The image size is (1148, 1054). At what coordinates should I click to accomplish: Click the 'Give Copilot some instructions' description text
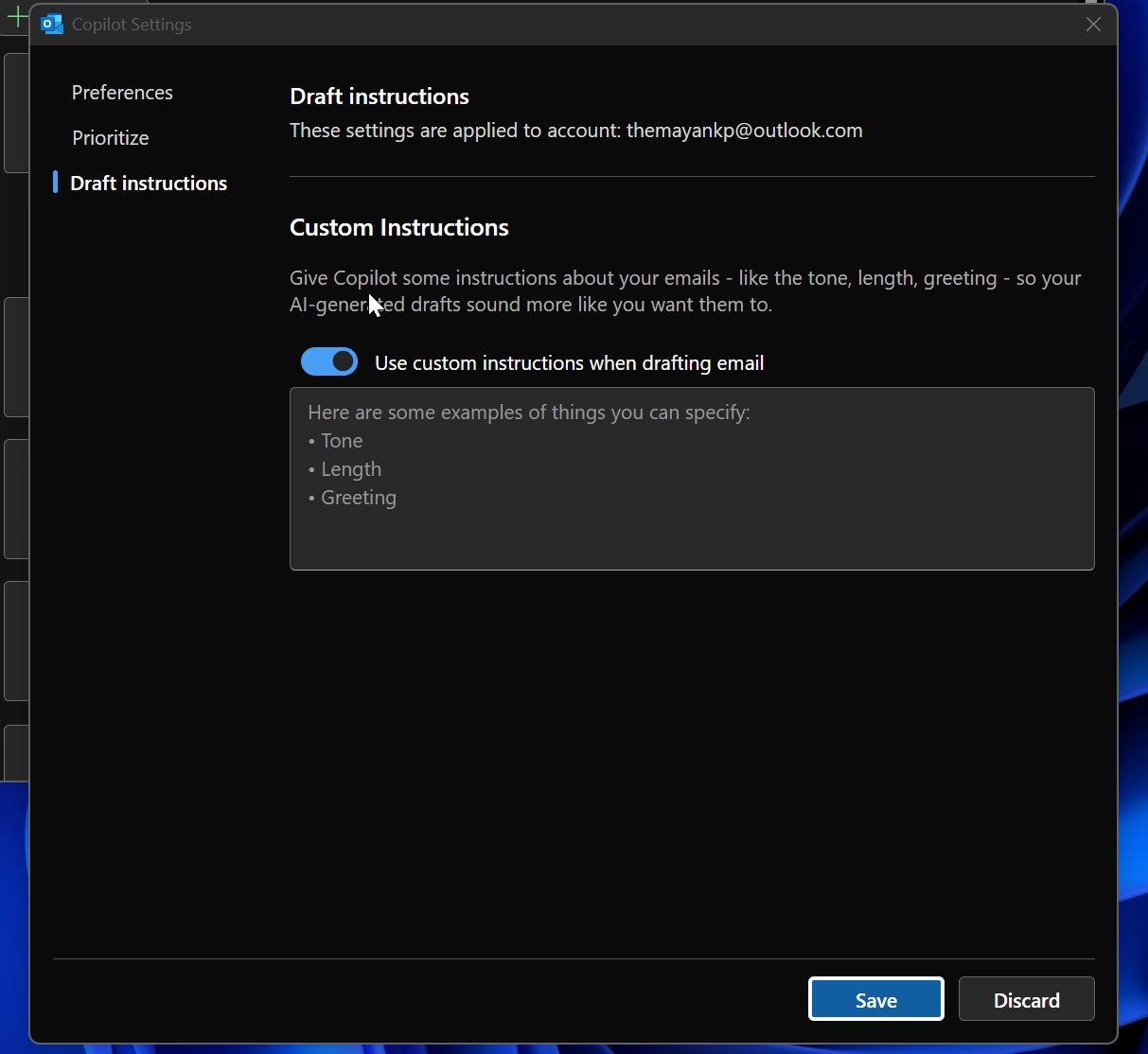(685, 291)
